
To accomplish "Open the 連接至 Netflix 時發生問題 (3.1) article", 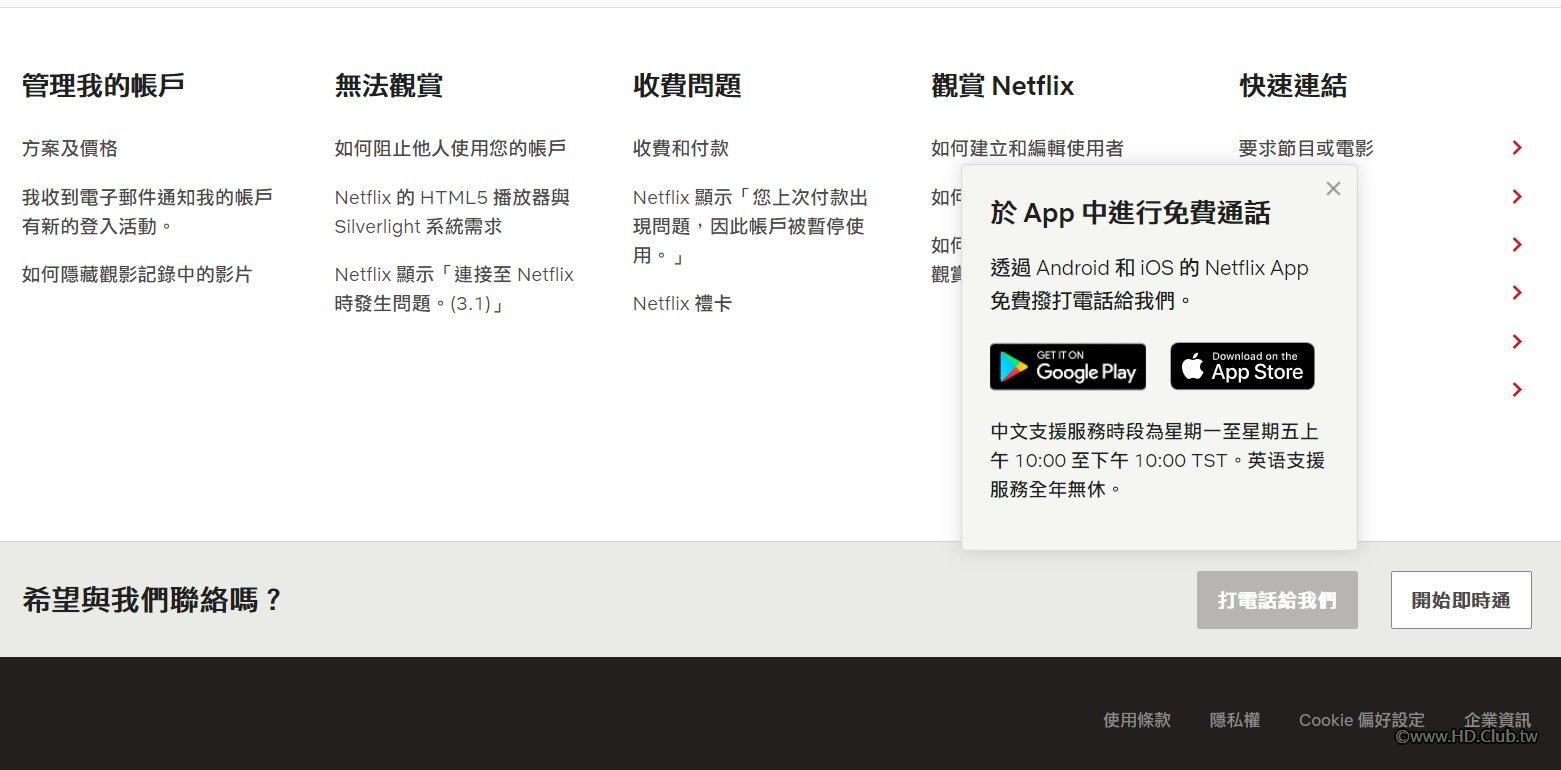I will [x=455, y=289].
